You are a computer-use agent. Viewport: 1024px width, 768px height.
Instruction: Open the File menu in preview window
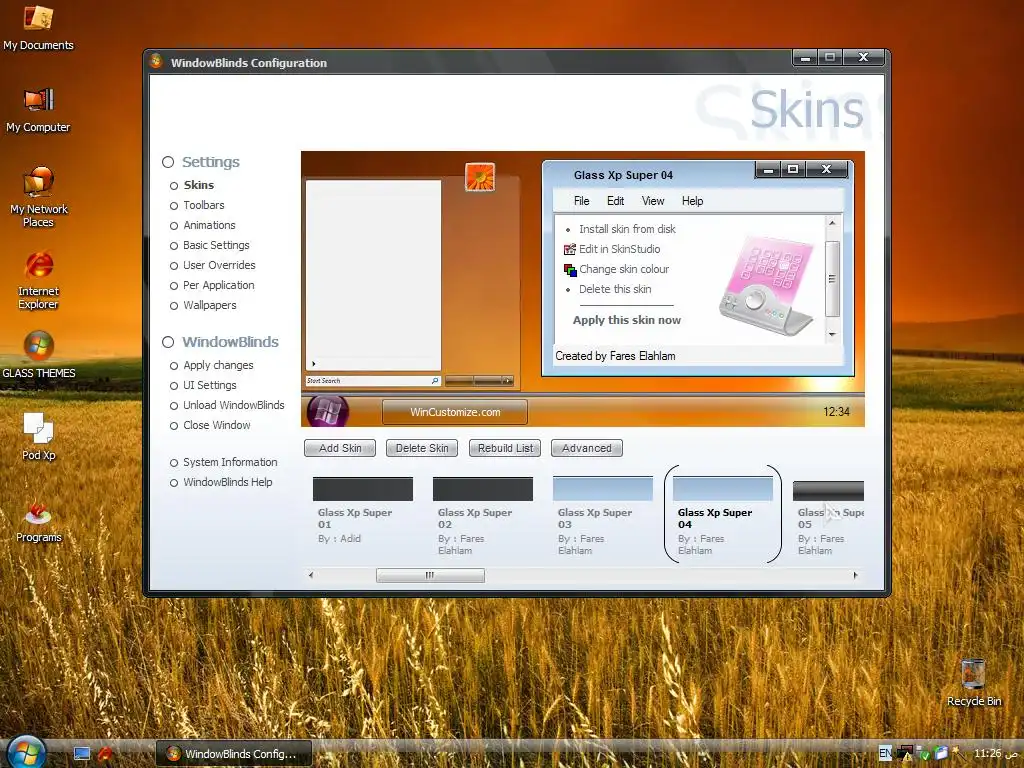(x=581, y=201)
